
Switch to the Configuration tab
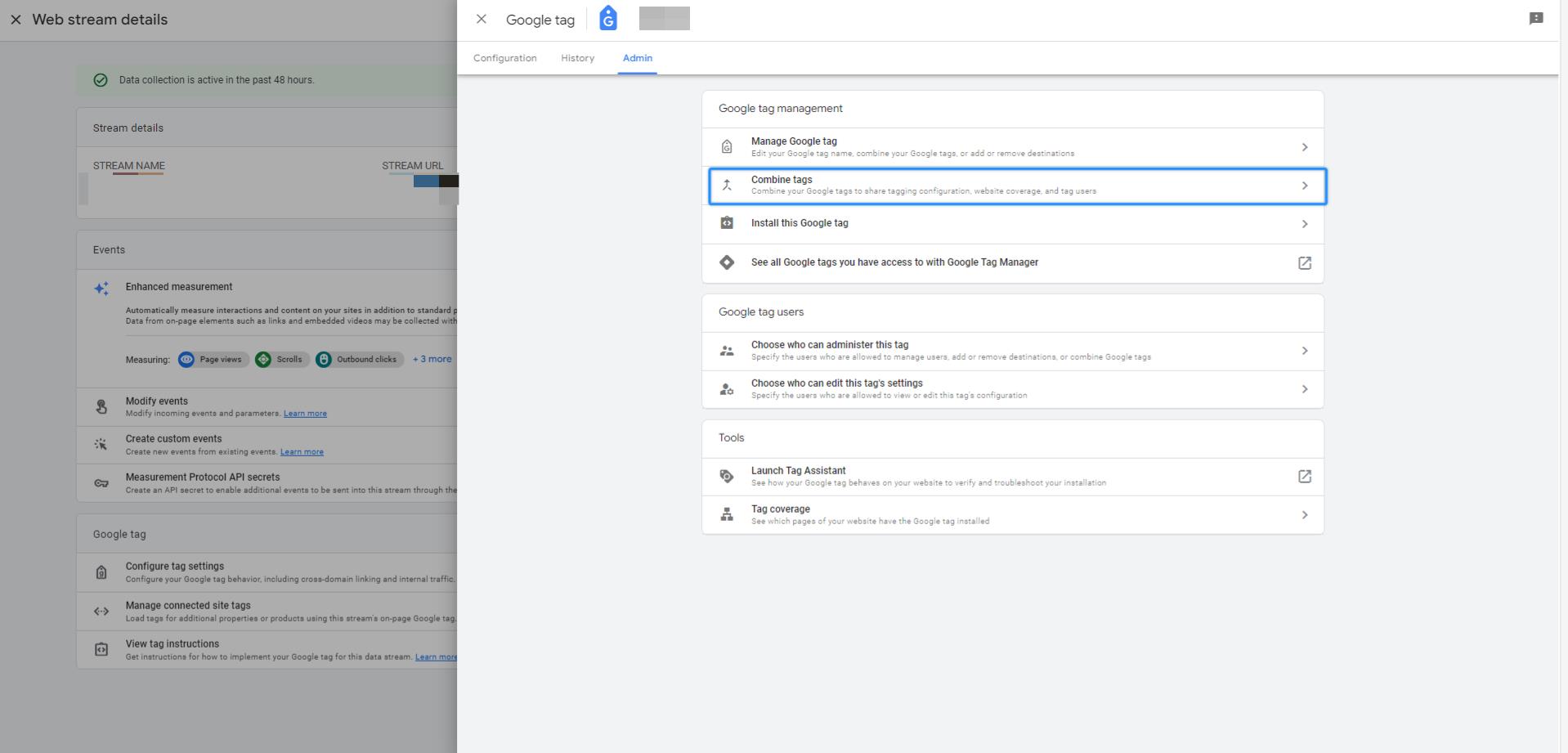(504, 58)
